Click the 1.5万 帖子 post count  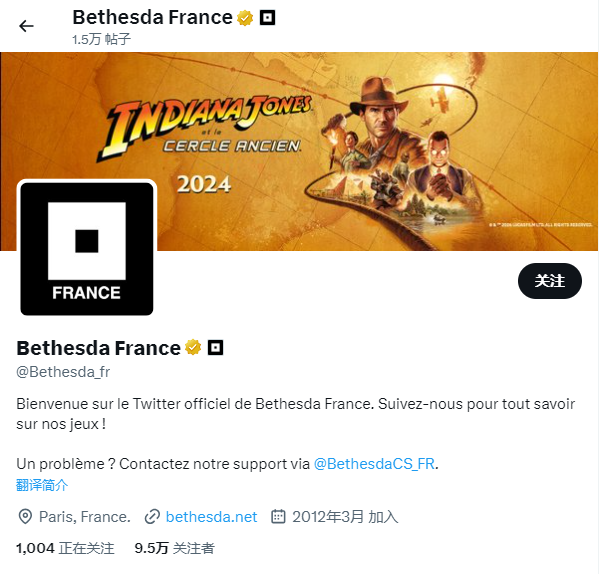coord(101,39)
